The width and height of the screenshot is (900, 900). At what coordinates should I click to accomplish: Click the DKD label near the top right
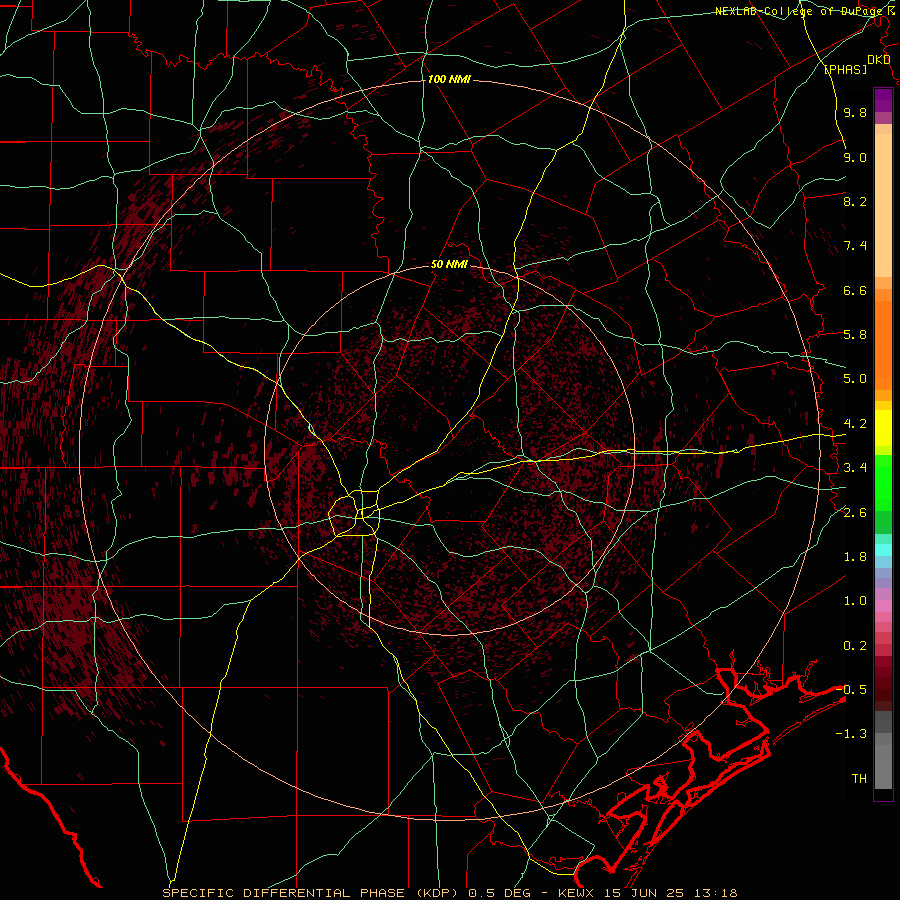[878, 60]
